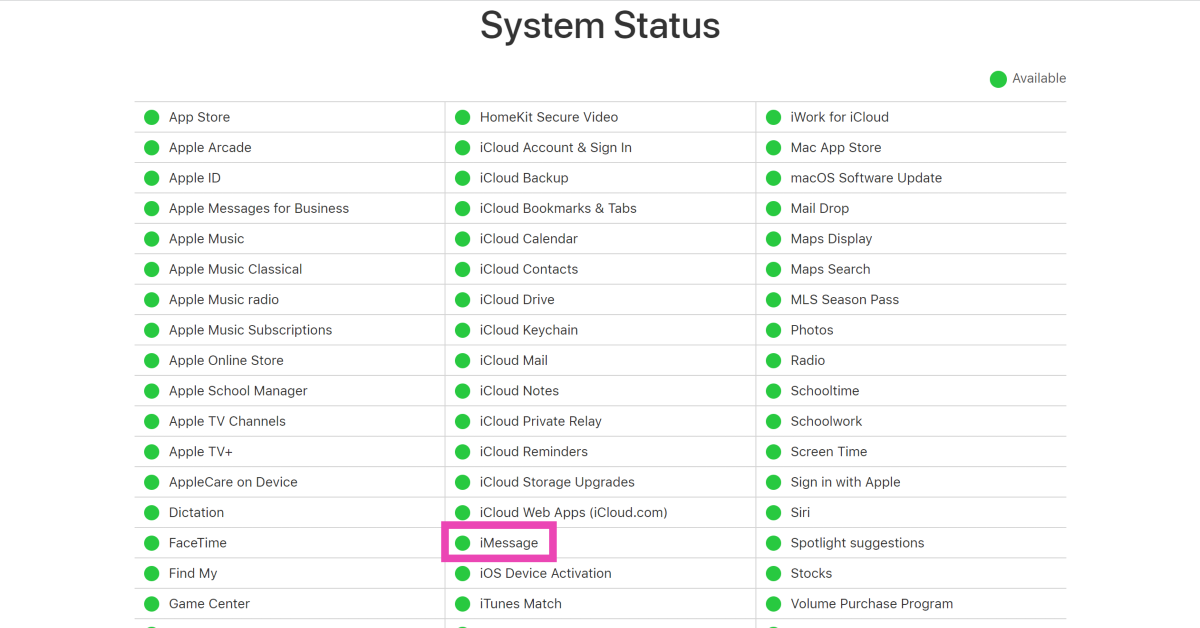Viewport: 1200px width, 628px height.
Task: Select the Schooltime entry
Action: click(x=825, y=391)
